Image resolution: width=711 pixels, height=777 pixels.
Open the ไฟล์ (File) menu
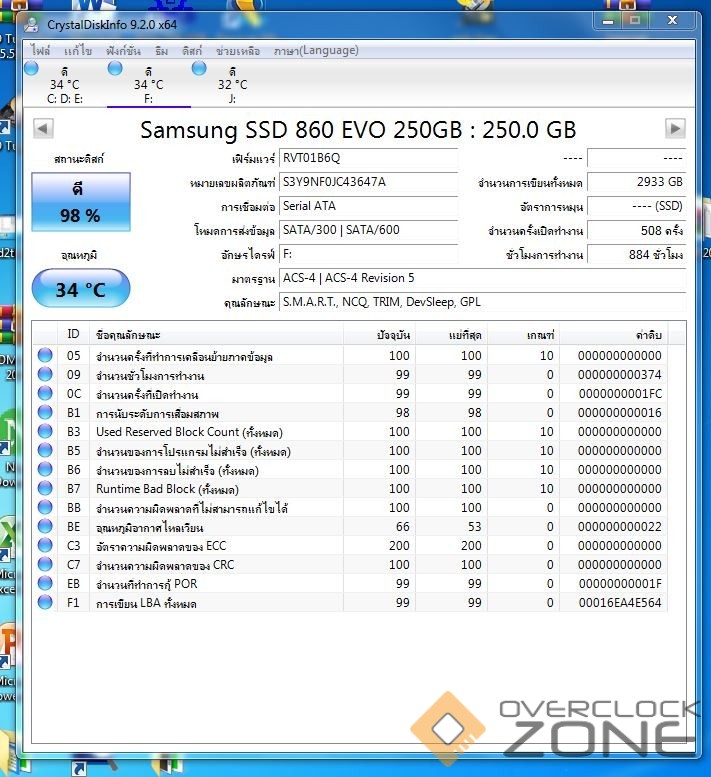[41, 51]
